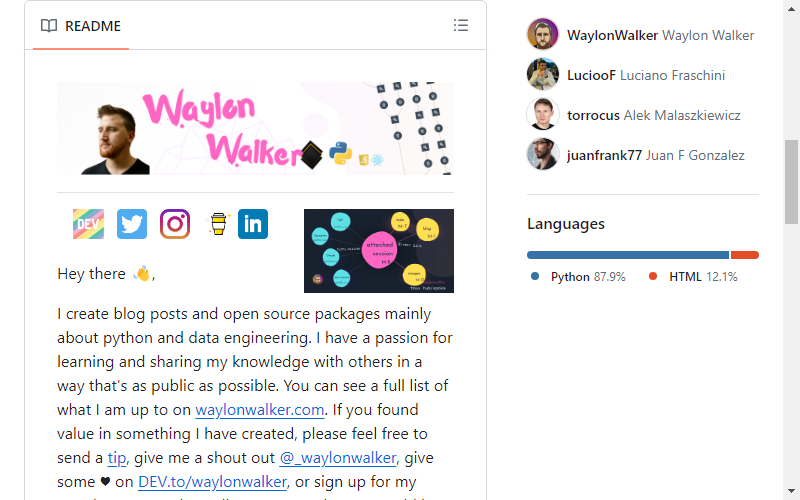
Task: Click the DEV.to rainbow badge icon
Action: (88, 224)
